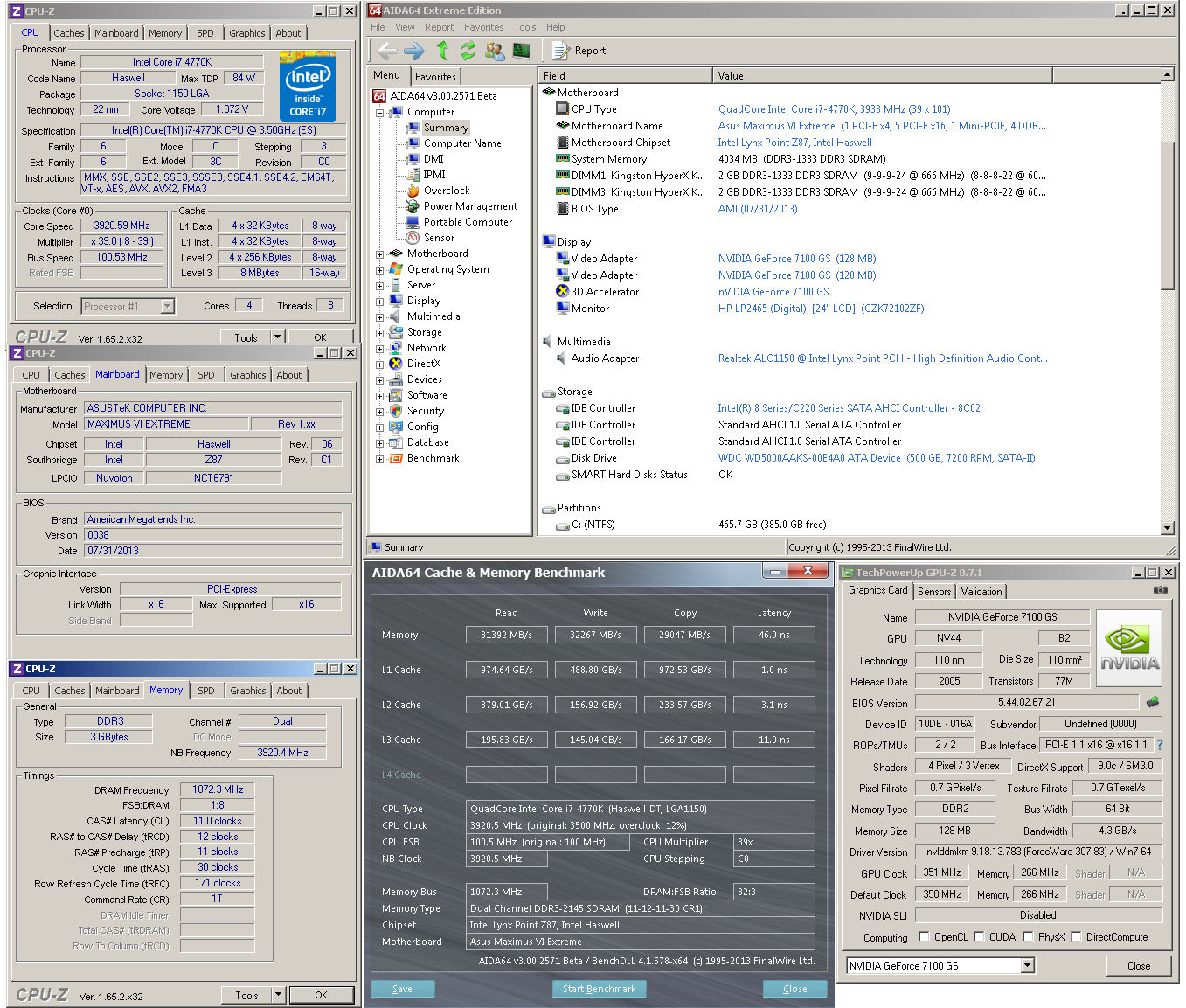Toggle the OpenCL checkbox in GPU-Z
Image resolution: width=1186 pixels, height=1008 pixels.
coord(924,936)
